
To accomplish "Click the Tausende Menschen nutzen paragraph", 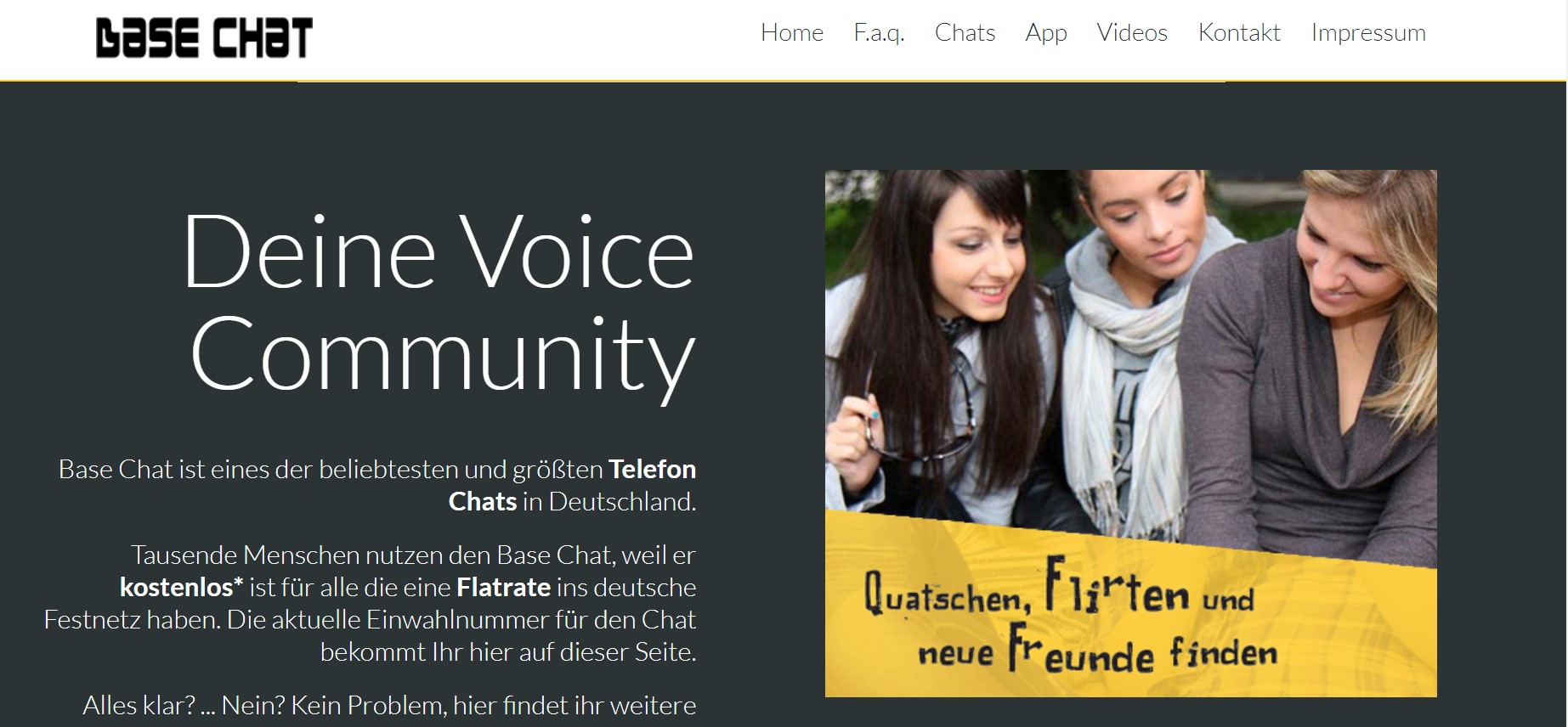I will point(371,603).
